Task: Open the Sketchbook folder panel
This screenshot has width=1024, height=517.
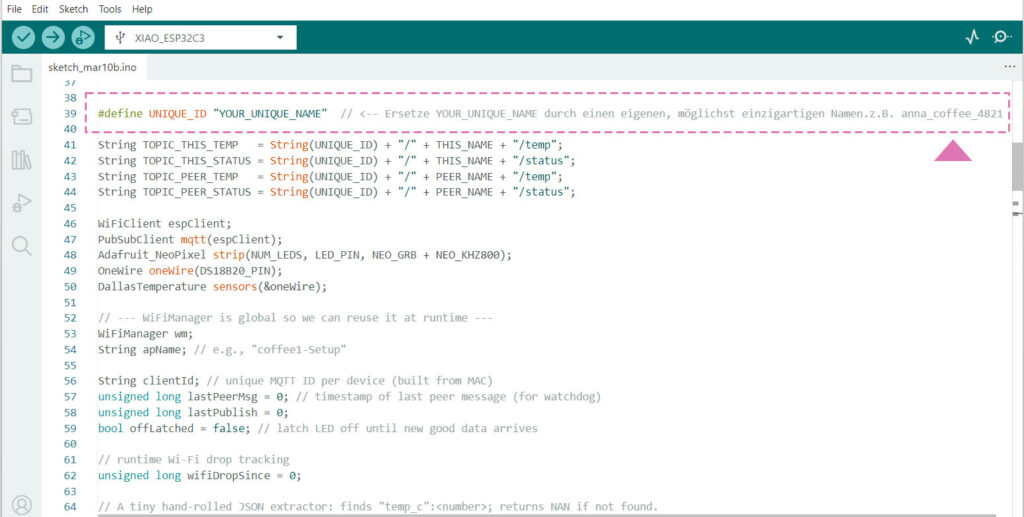Action: (21, 74)
